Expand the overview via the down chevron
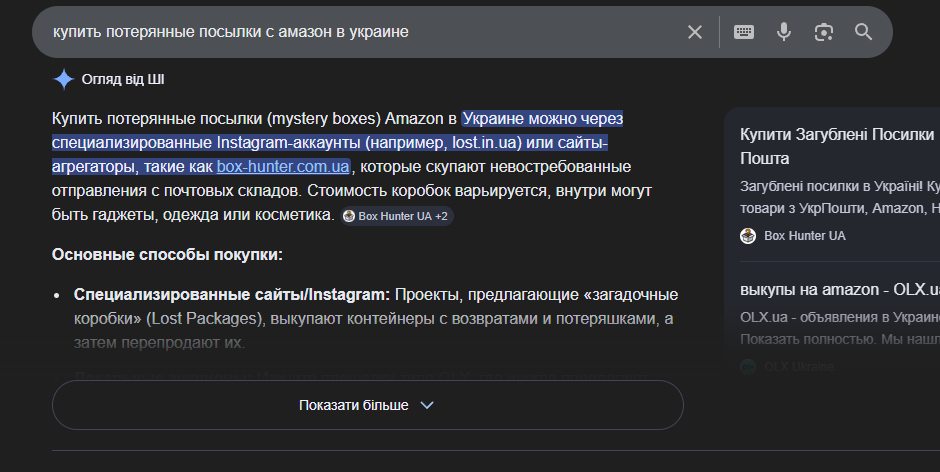This screenshot has height=472, width=940. 427,405
